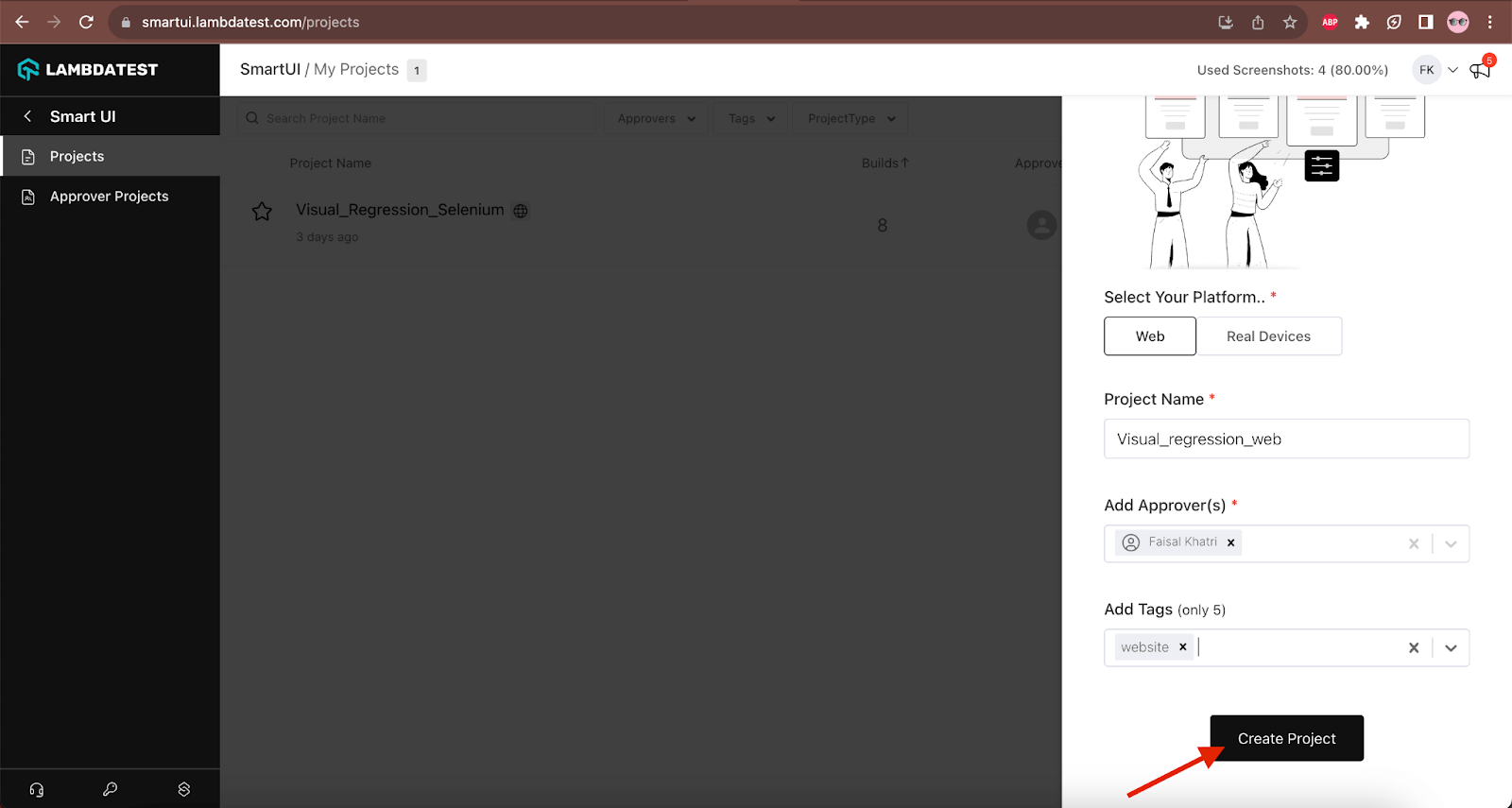Expand the user account menu chevron

pyautogui.click(x=1452, y=70)
